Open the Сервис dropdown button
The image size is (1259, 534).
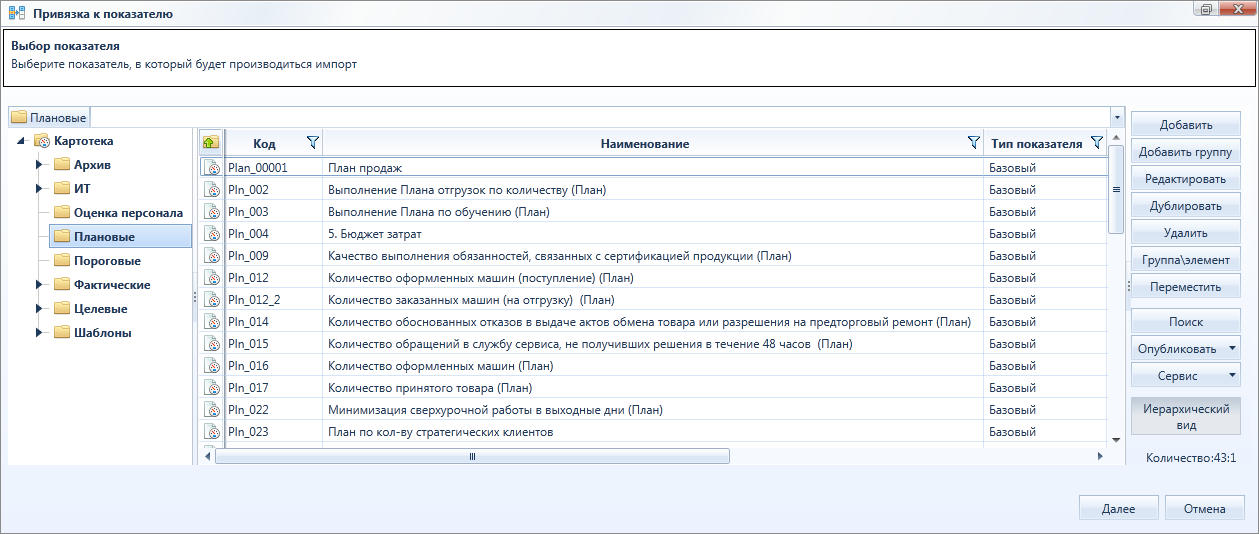[1232, 376]
